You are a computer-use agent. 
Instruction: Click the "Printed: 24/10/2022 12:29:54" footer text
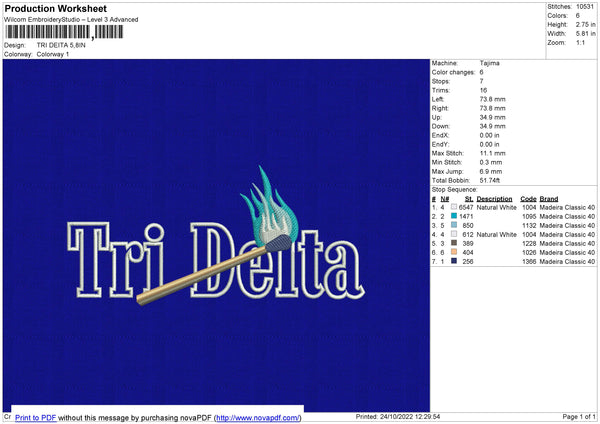[x=398, y=416]
